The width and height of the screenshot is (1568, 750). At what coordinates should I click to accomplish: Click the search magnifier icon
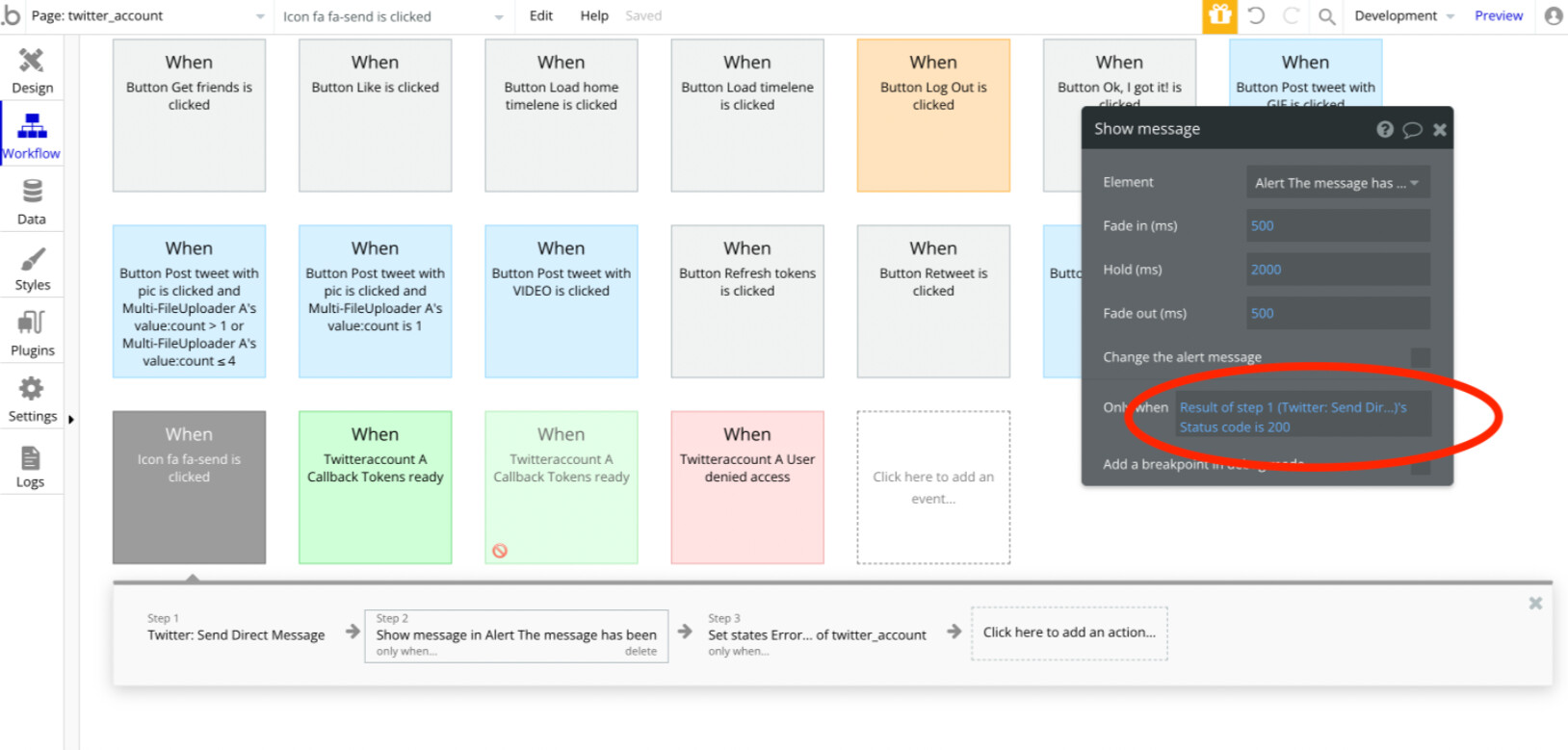click(x=1326, y=16)
